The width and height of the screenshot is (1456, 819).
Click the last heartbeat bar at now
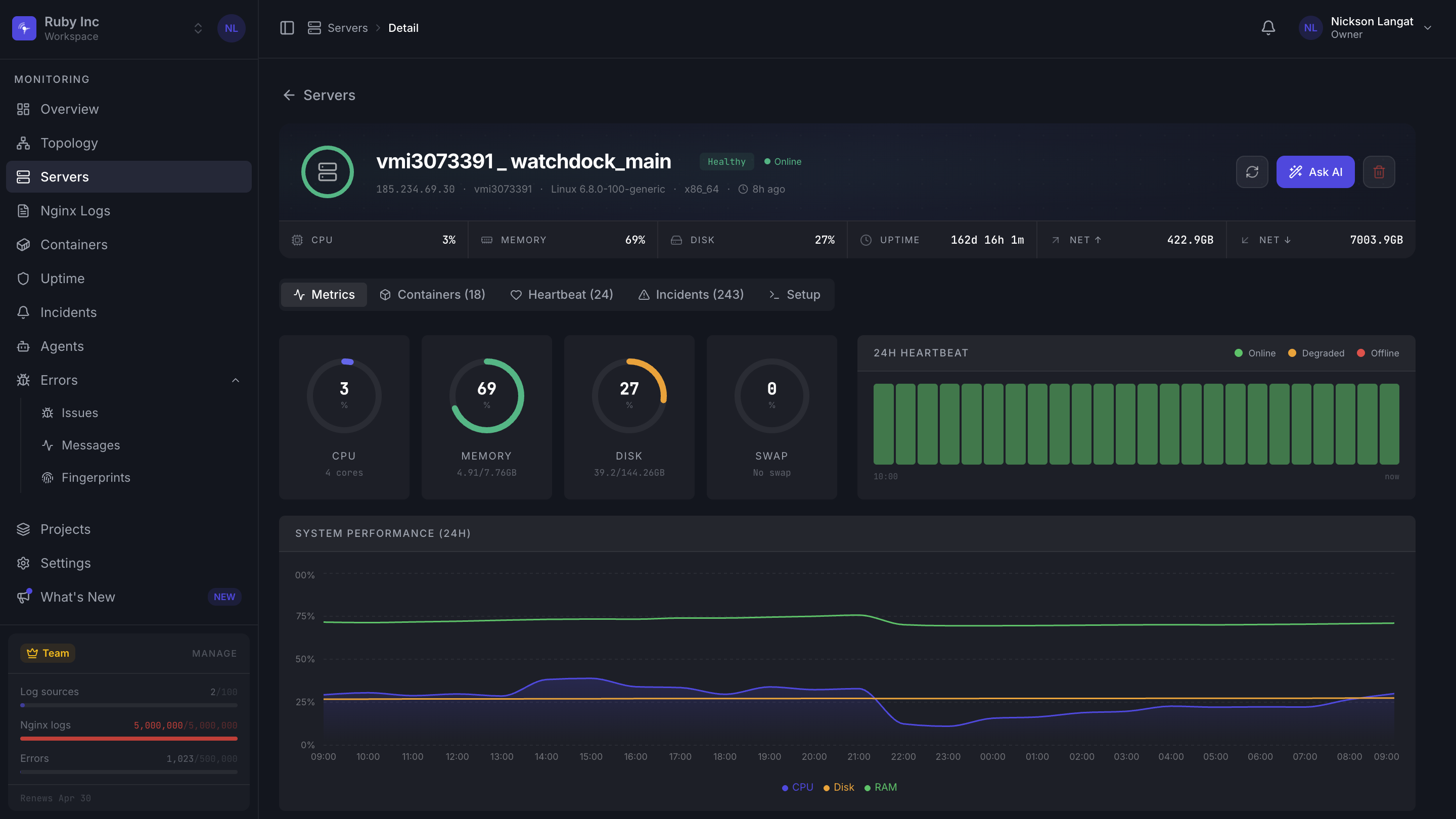point(1389,424)
